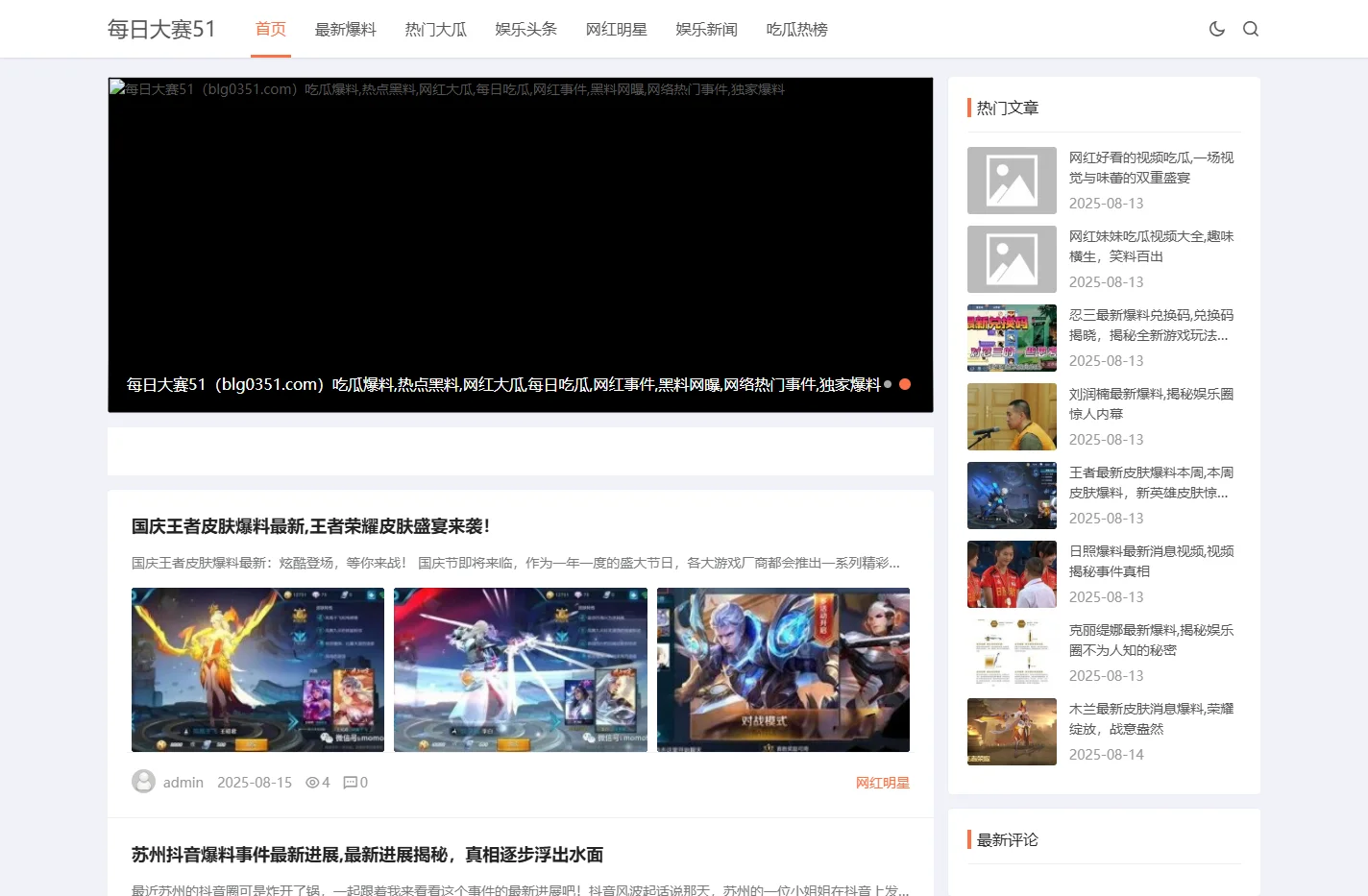Select the active orange carousel dot
This screenshot has width=1368, height=896.
point(905,384)
